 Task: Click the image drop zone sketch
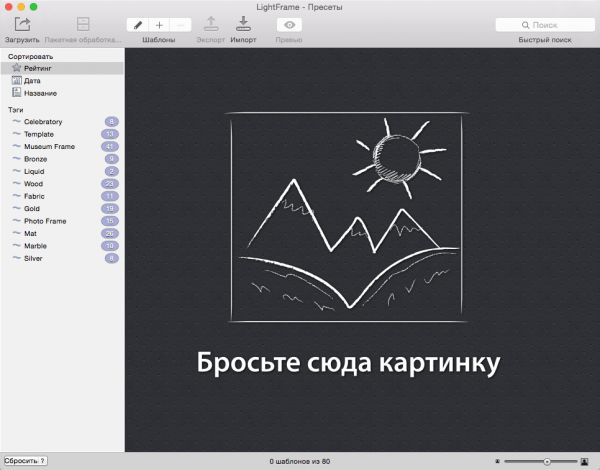(x=347, y=217)
